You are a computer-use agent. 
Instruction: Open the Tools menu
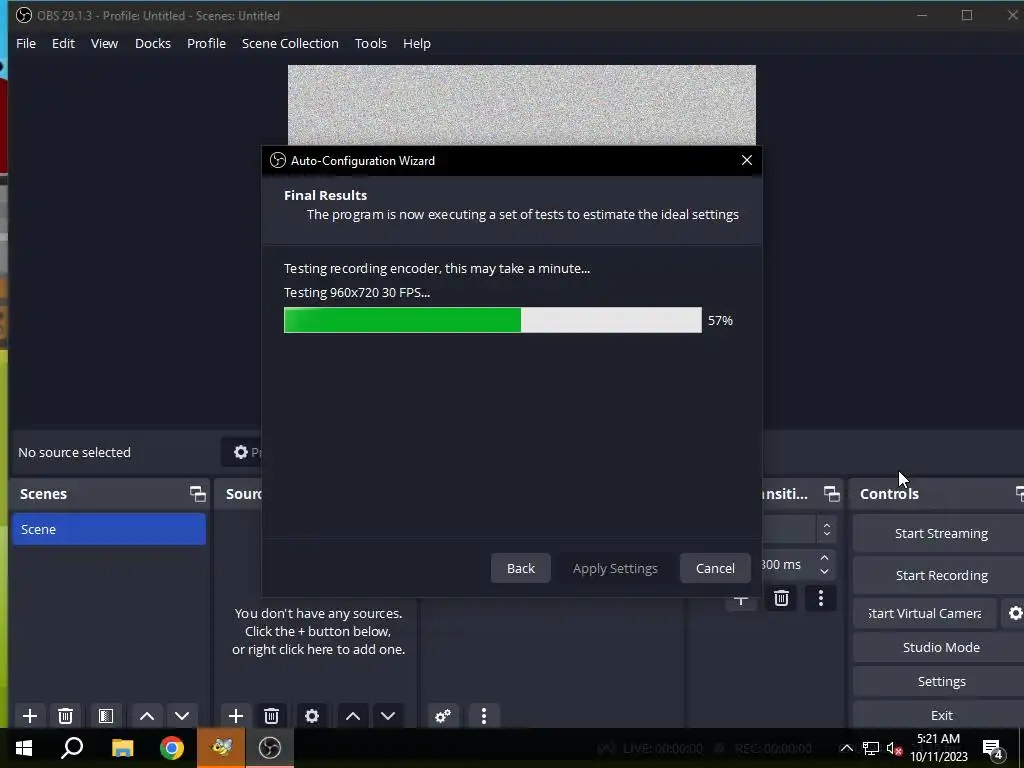371,43
